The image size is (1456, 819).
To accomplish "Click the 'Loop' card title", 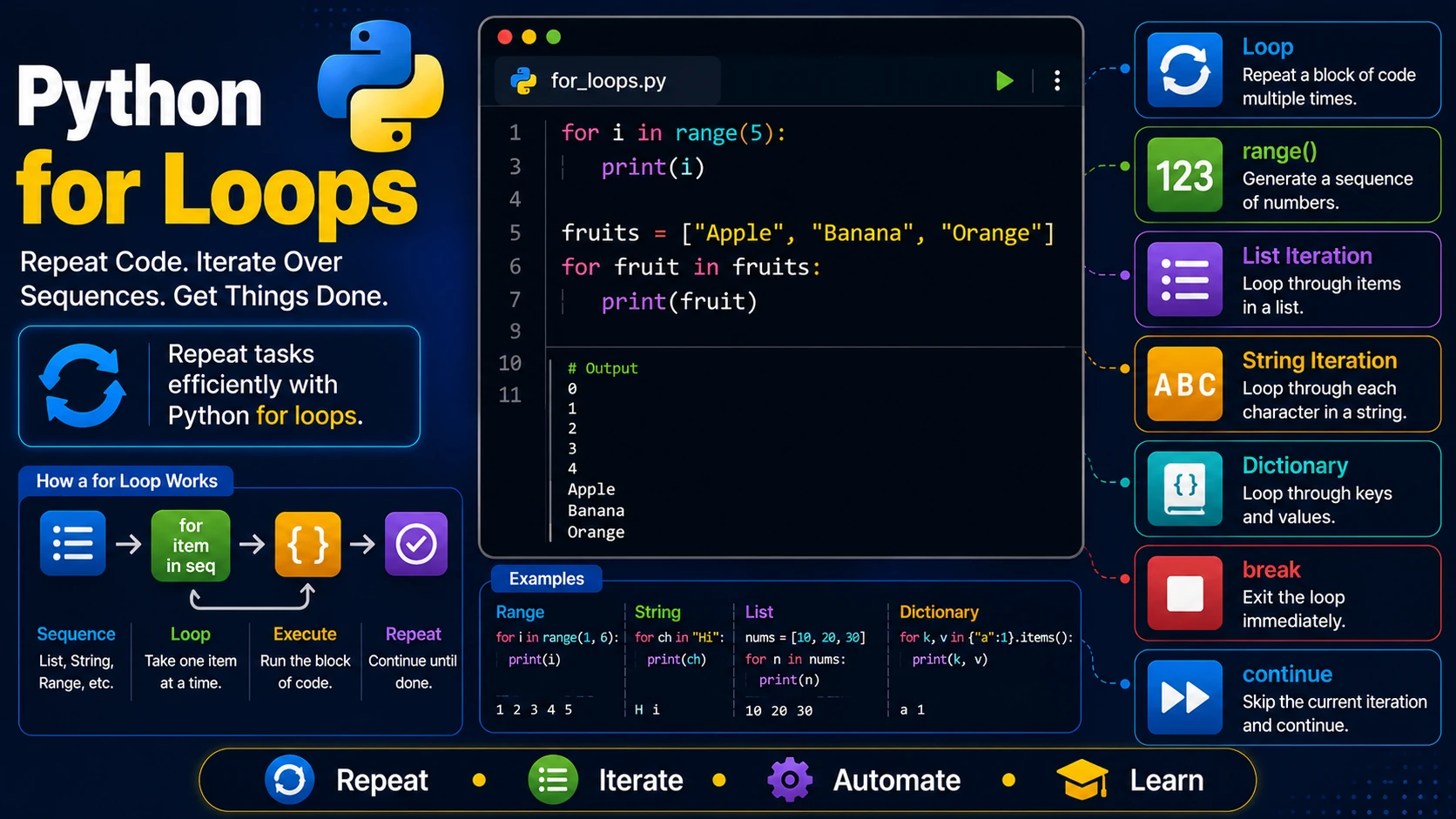I will [1267, 47].
